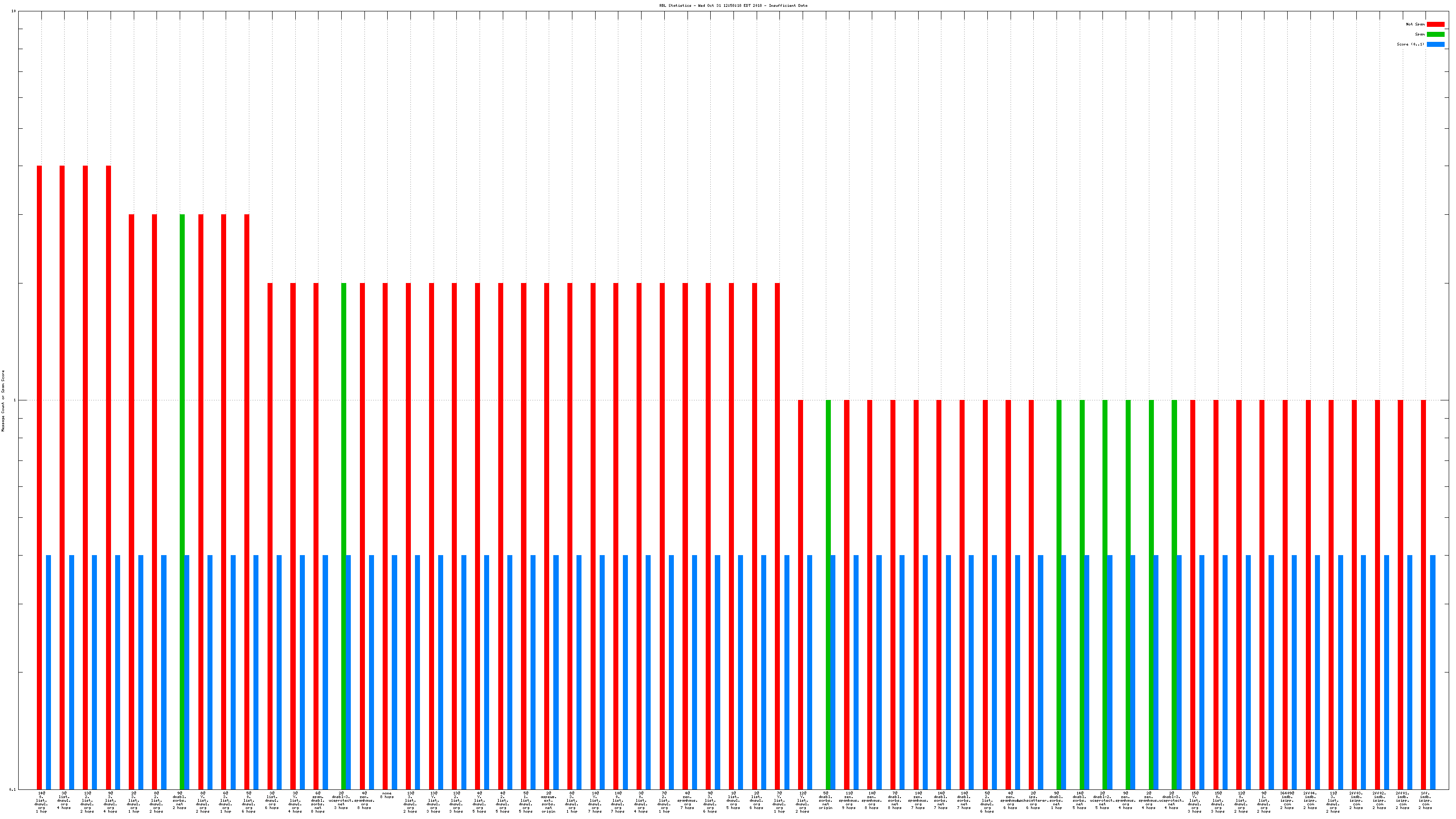The height and width of the screenshot is (819, 1456).
Task: Click the RBL Statistics chart title
Action: tap(733, 5)
